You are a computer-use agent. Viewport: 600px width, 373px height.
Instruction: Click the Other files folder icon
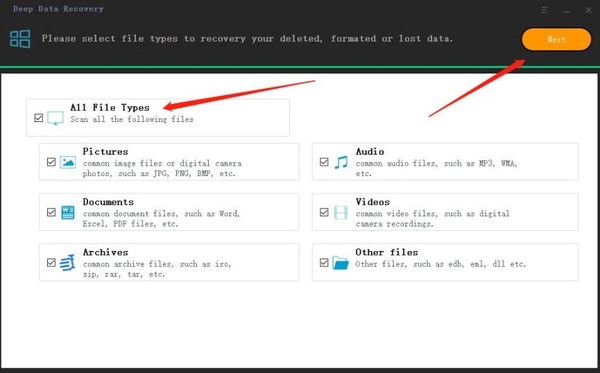(x=341, y=263)
